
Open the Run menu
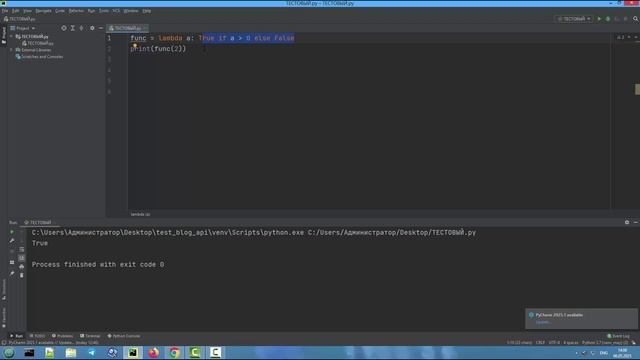(x=91, y=11)
